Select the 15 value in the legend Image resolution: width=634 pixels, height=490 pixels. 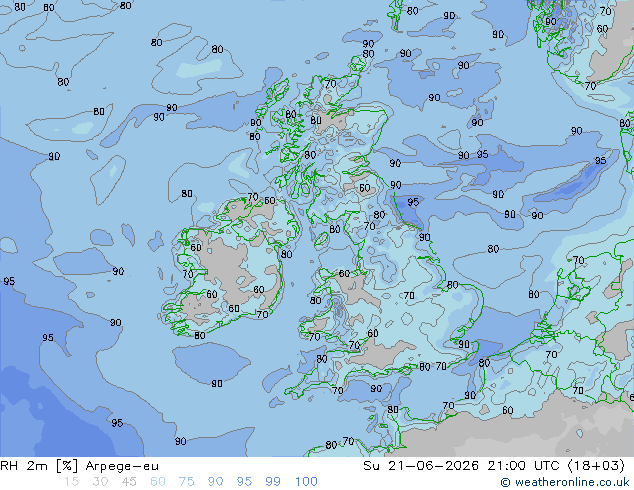[71, 482]
